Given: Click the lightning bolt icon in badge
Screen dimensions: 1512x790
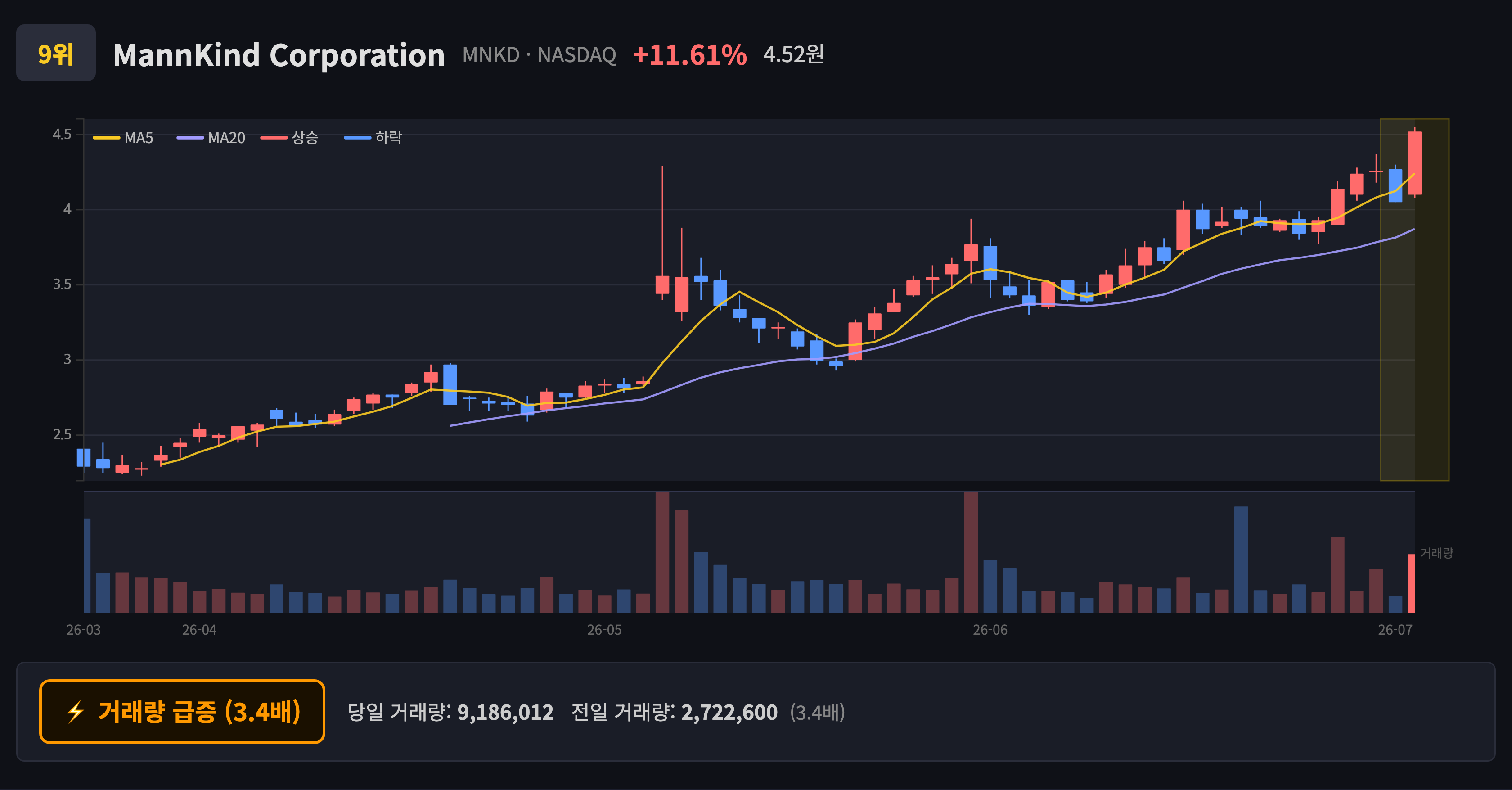Looking at the screenshot, I should click(x=76, y=713).
